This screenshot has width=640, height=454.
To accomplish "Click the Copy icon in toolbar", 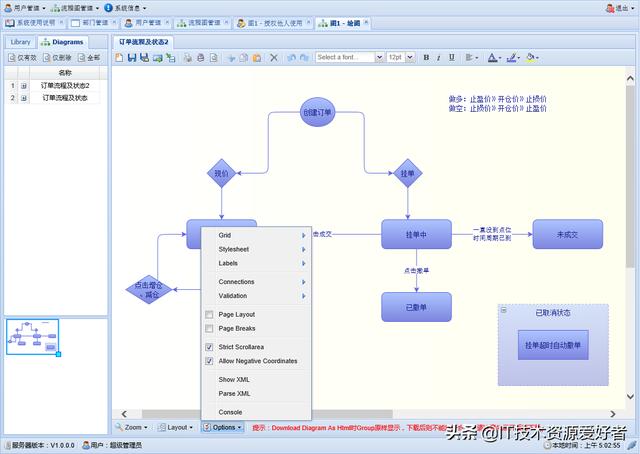I will [x=244, y=58].
